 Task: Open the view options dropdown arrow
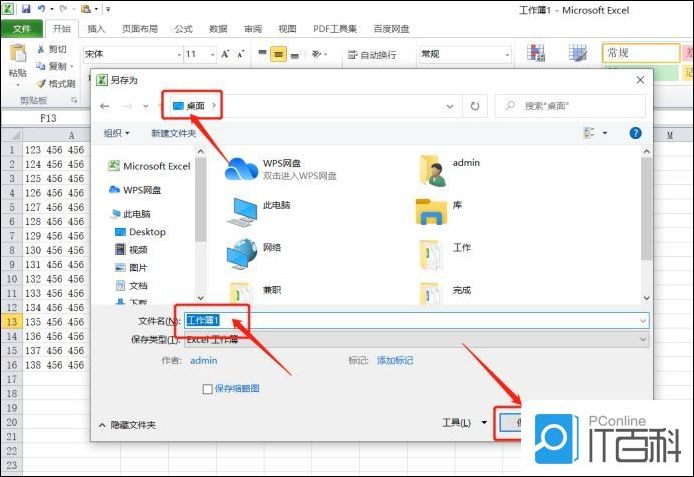click(x=605, y=133)
